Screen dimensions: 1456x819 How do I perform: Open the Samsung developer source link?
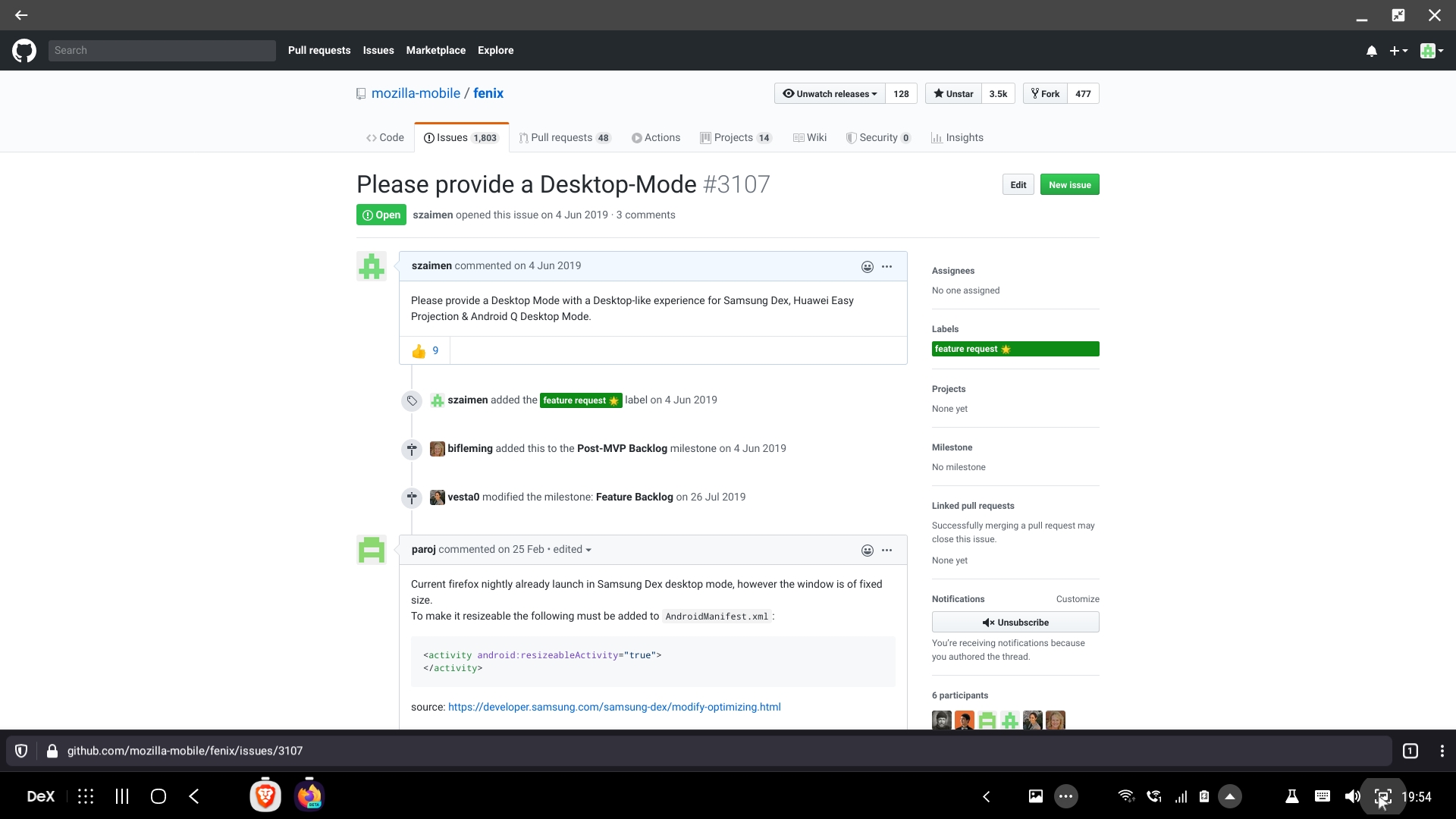click(x=614, y=708)
